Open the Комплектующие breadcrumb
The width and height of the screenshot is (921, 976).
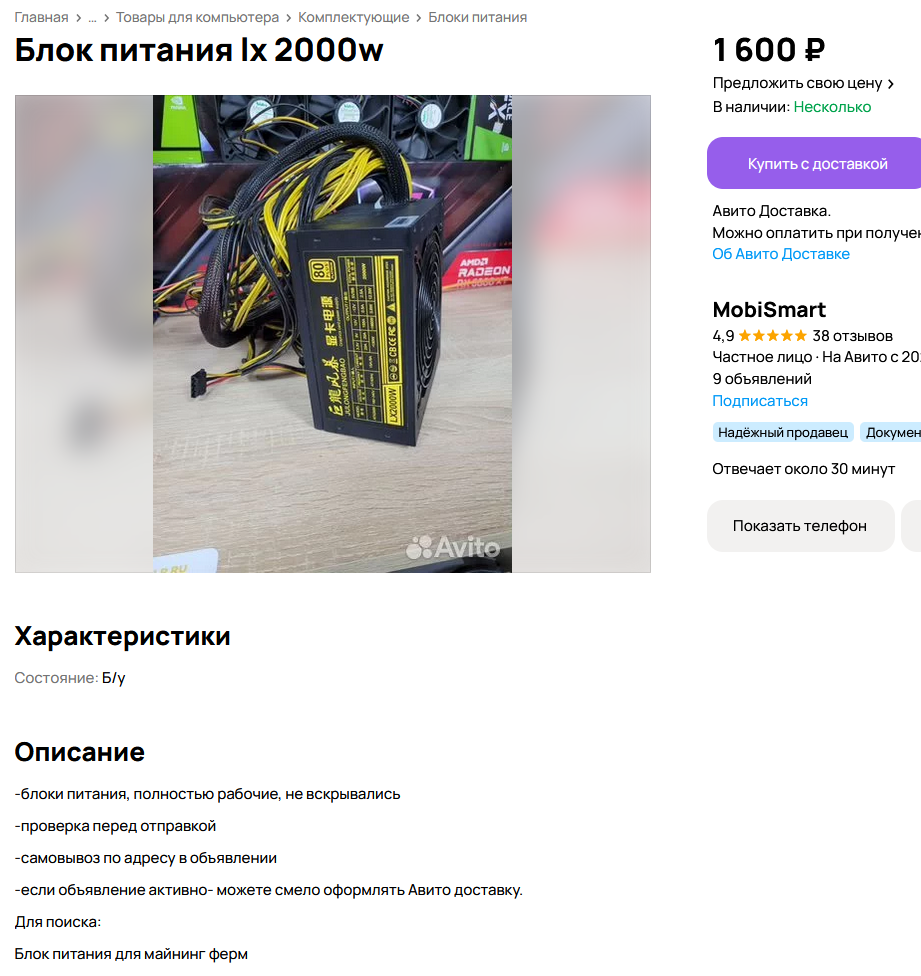coord(353,17)
